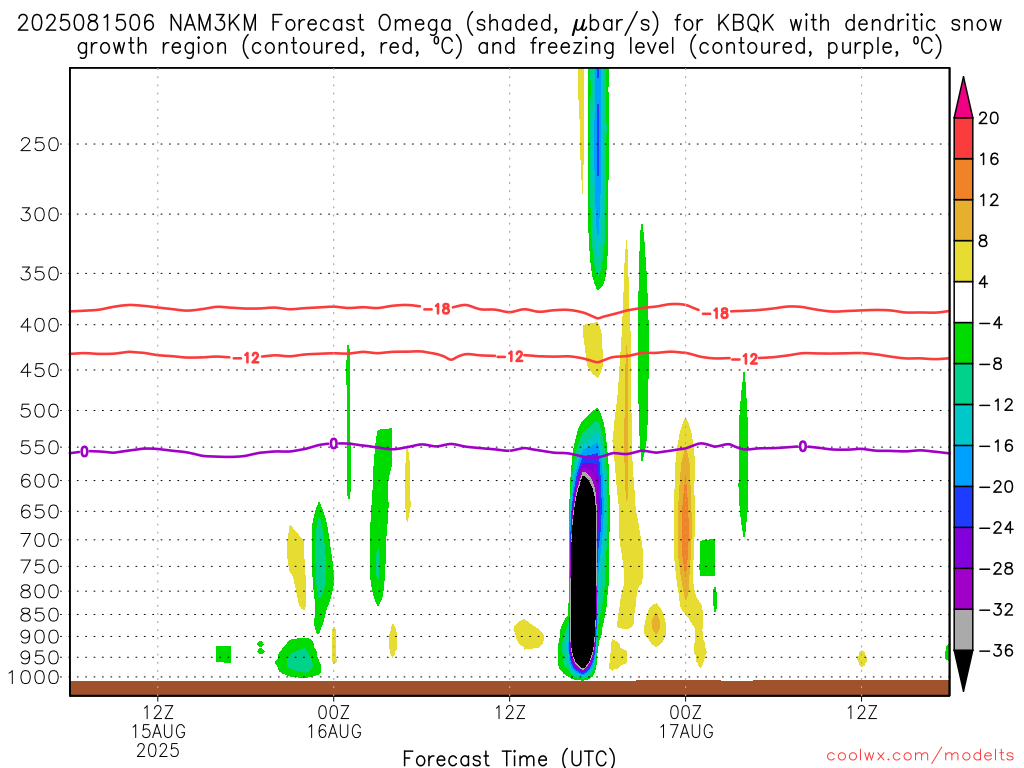
Task: Click the red 16 to 20 colorbar segment
Action: pyautogui.click(x=963, y=138)
